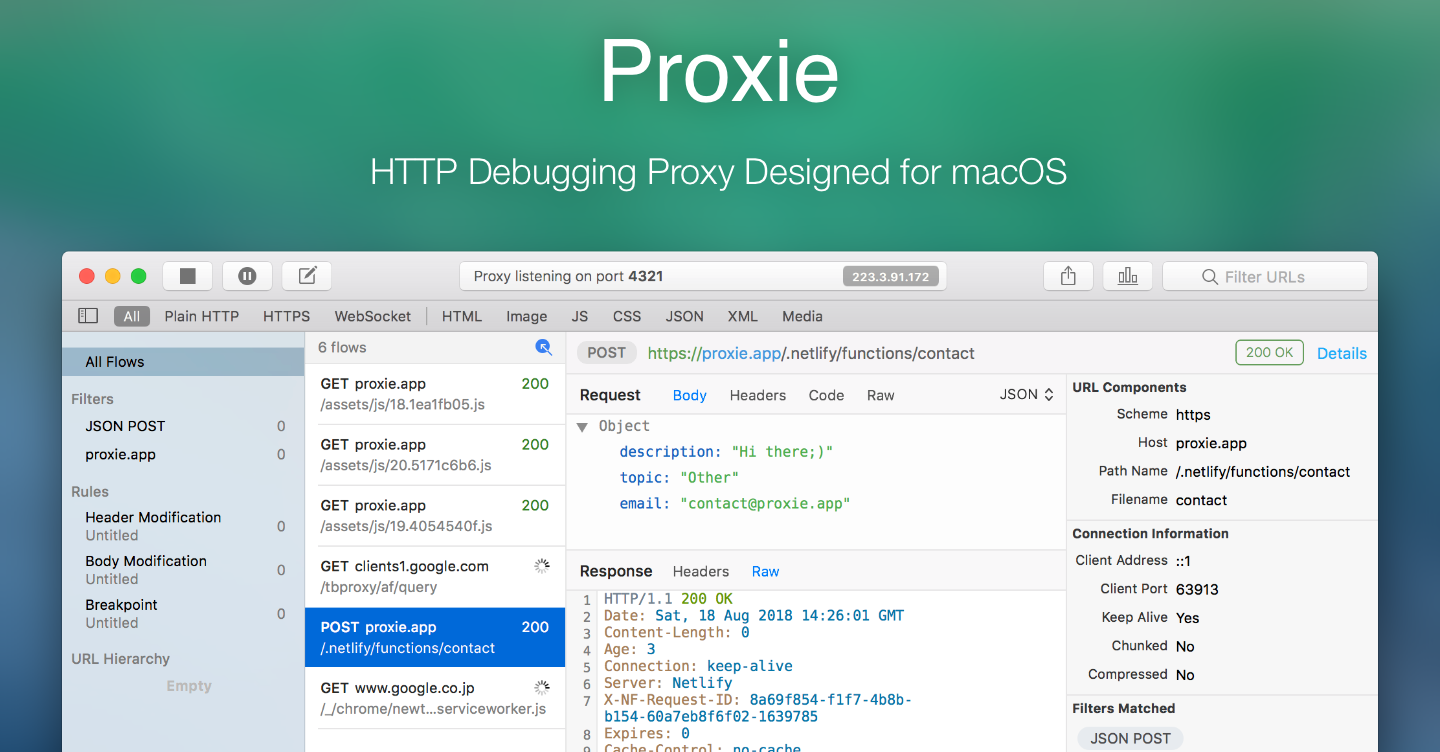Filter by Media type
This screenshot has width=1440, height=752.
[803, 316]
